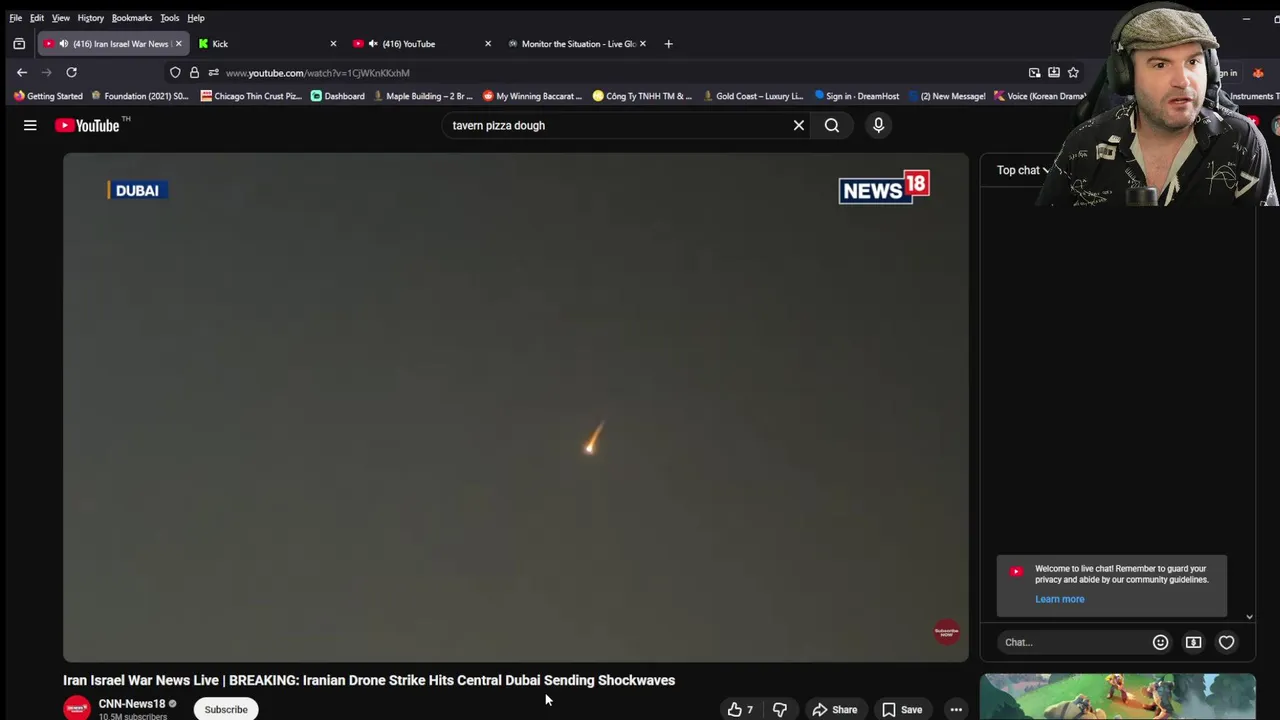The height and width of the screenshot is (720, 1280).
Task: Open CNN-News18 channel avatar
Action: 77,708
